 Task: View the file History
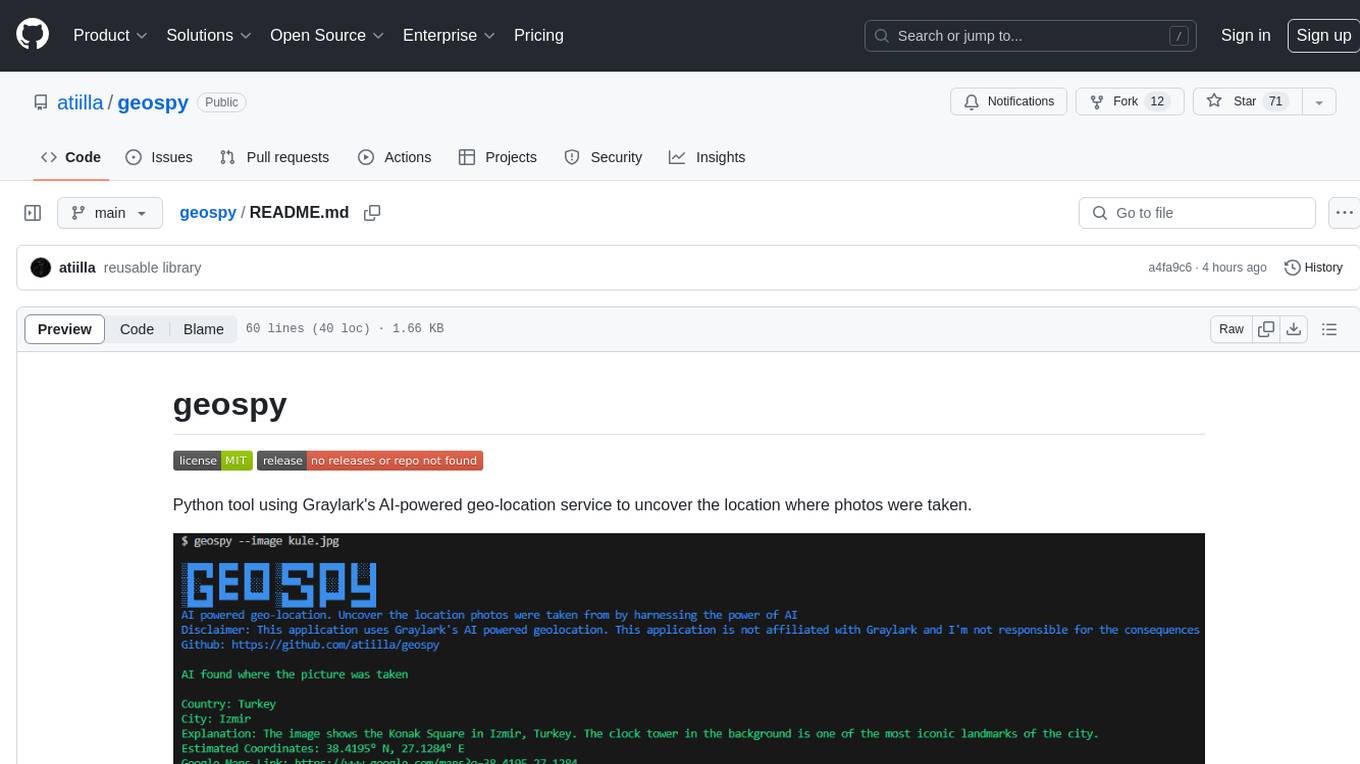(x=1313, y=268)
